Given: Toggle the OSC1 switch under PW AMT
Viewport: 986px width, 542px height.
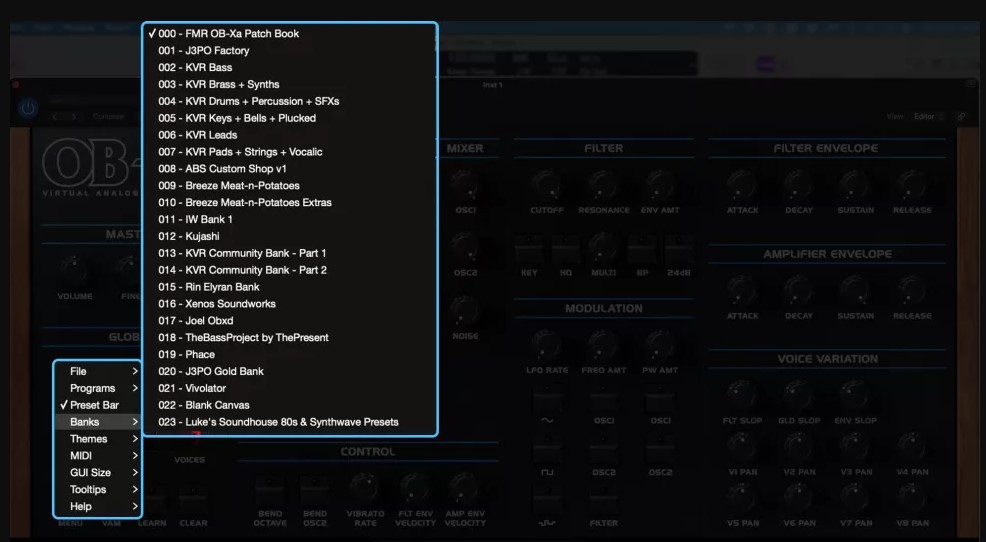Looking at the screenshot, I should point(660,401).
